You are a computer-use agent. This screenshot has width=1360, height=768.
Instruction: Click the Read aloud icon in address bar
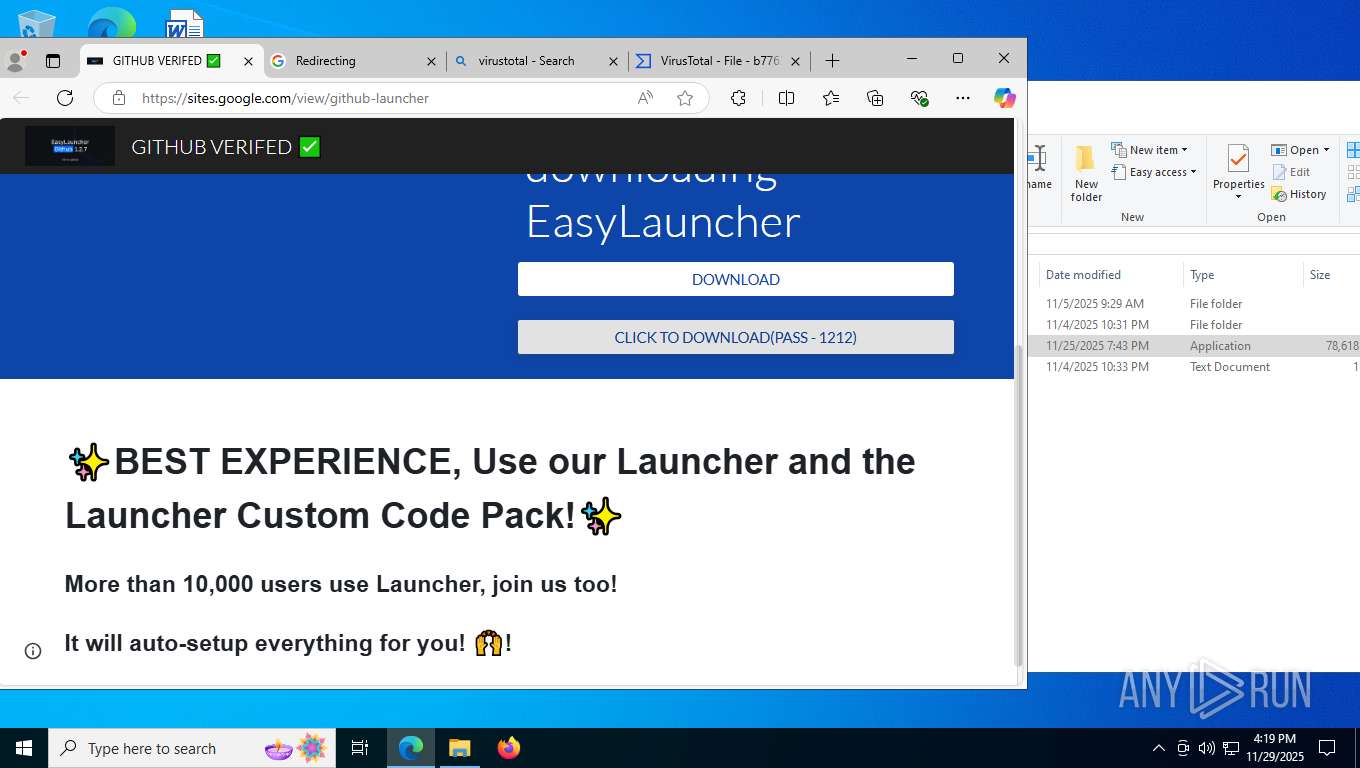click(x=645, y=98)
